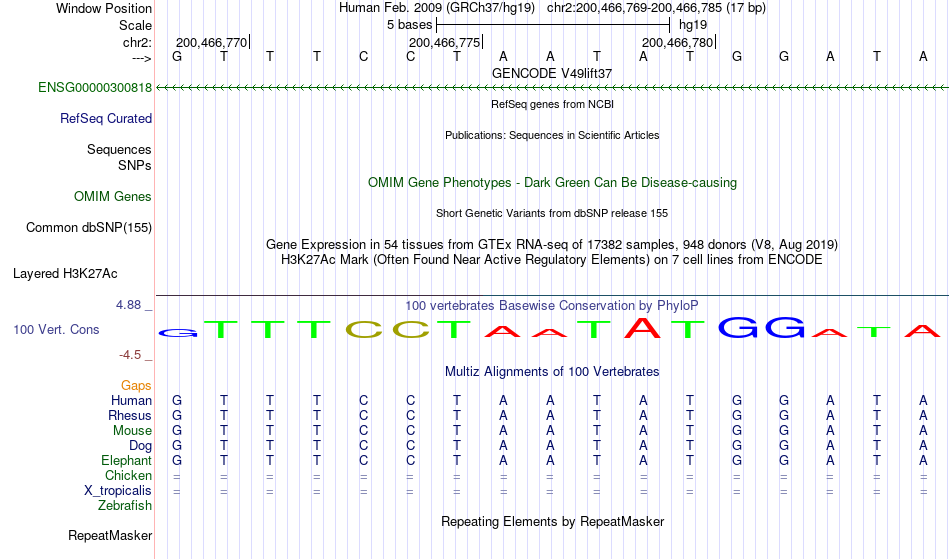Click the -4.5 lower conservation value
This screenshot has height=559, width=950.
pos(130,354)
